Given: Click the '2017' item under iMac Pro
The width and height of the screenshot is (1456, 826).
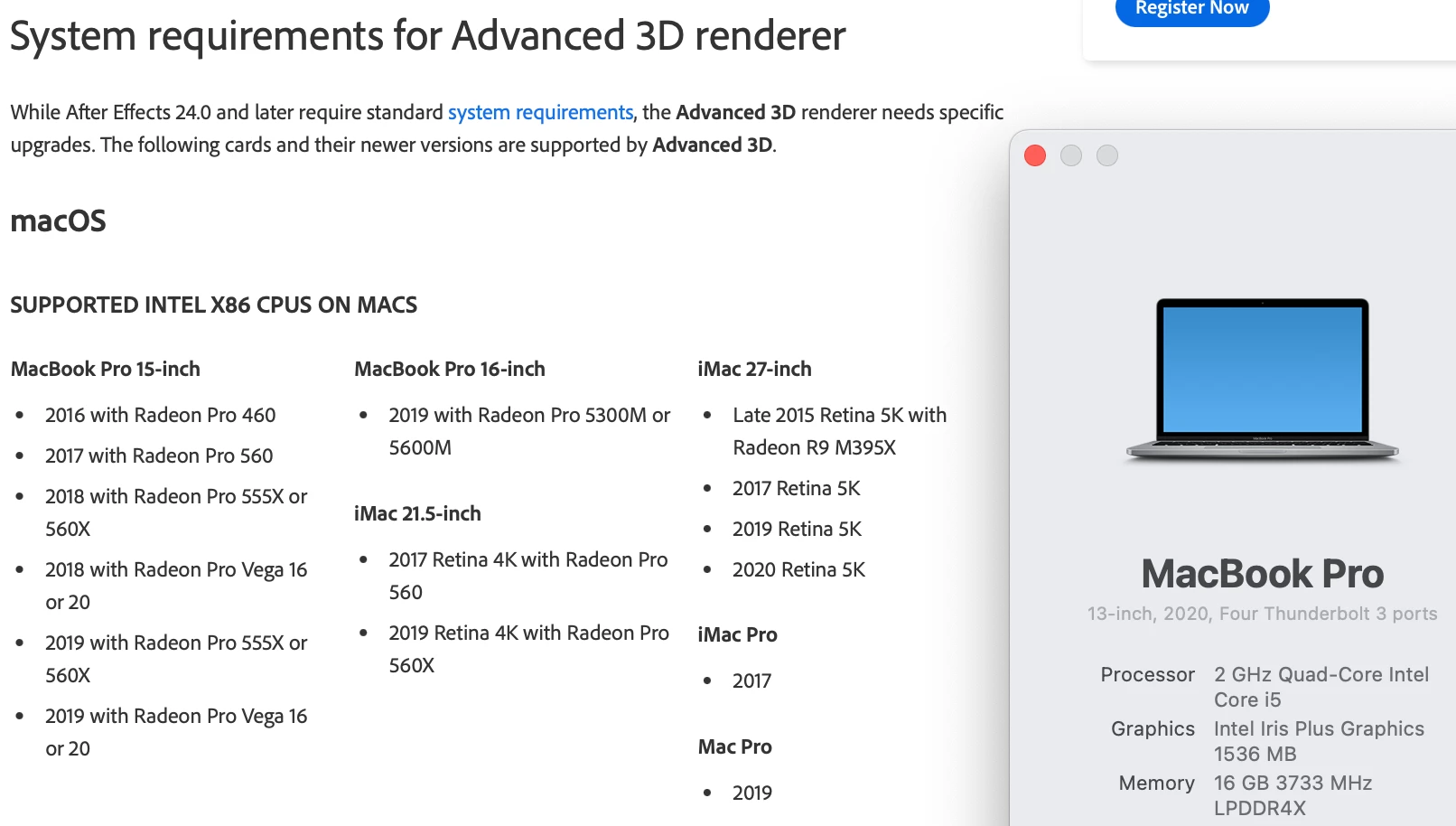Looking at the screenshot, I should coord(752,681).
